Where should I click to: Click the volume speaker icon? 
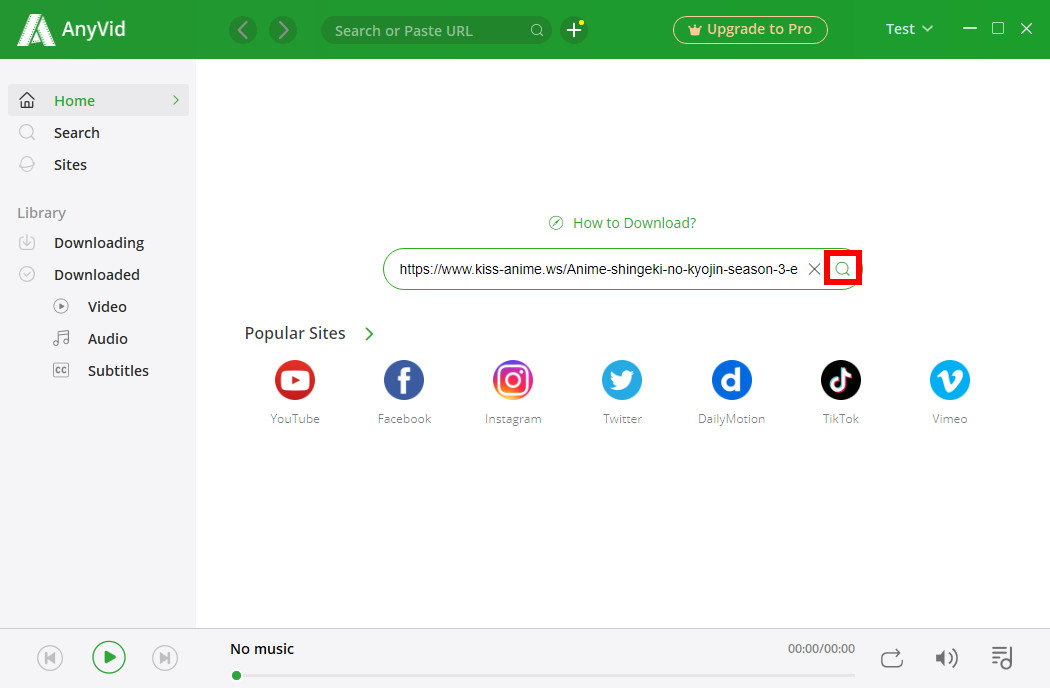pos(946,659)
